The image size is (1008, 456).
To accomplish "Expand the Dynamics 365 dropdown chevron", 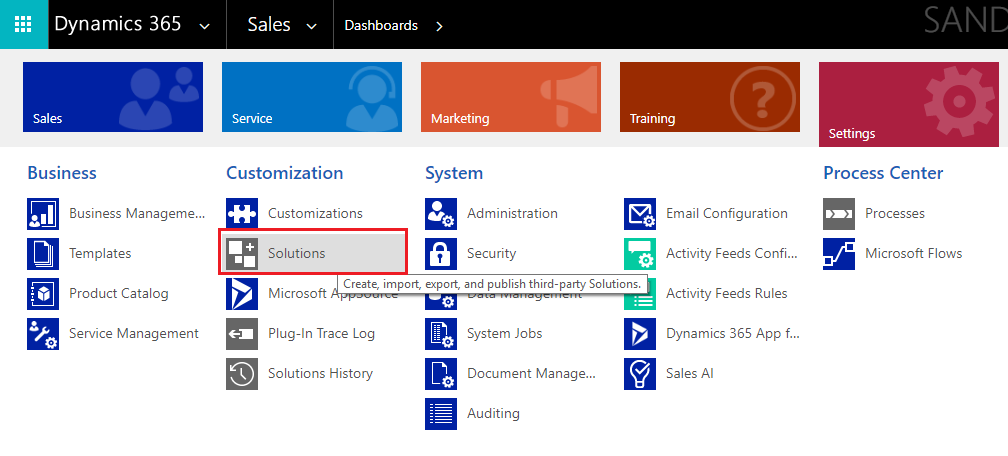I will coord(205,26).
